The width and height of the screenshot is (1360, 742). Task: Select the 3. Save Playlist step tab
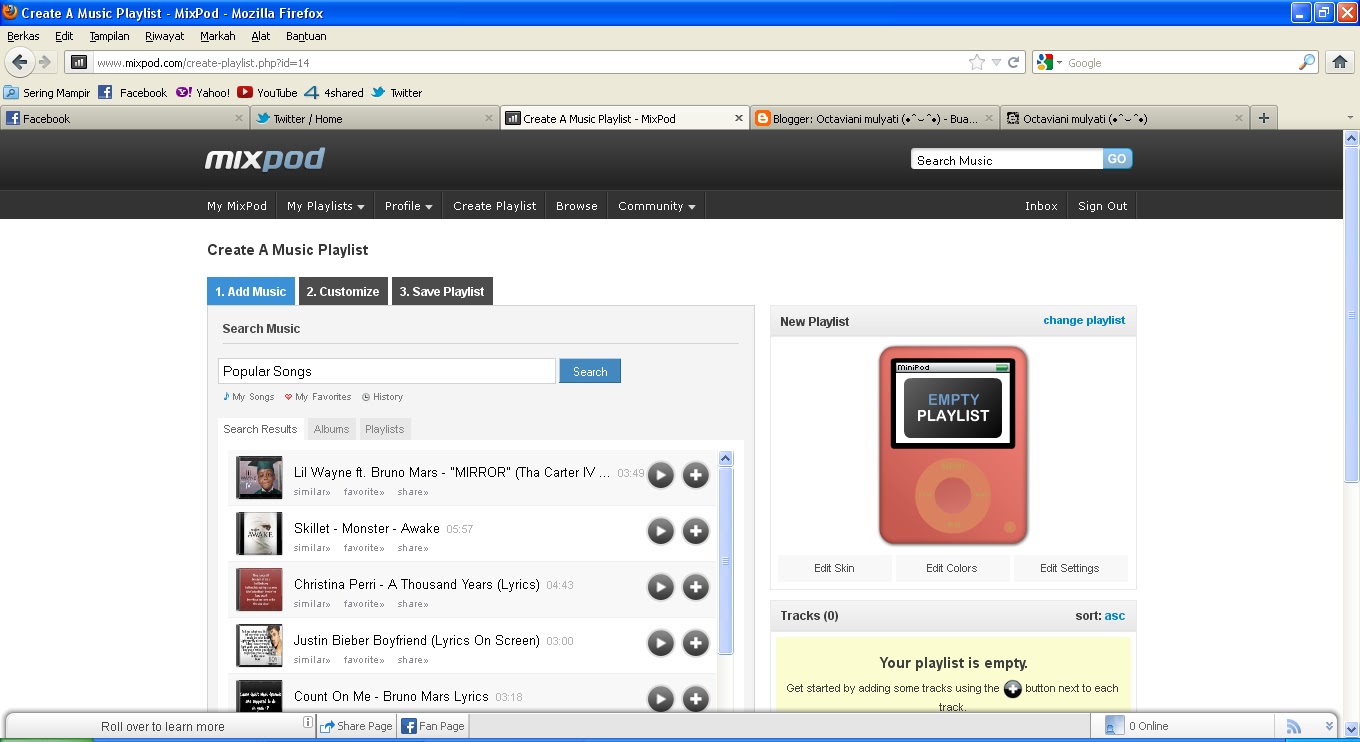[x=442, y=291]
